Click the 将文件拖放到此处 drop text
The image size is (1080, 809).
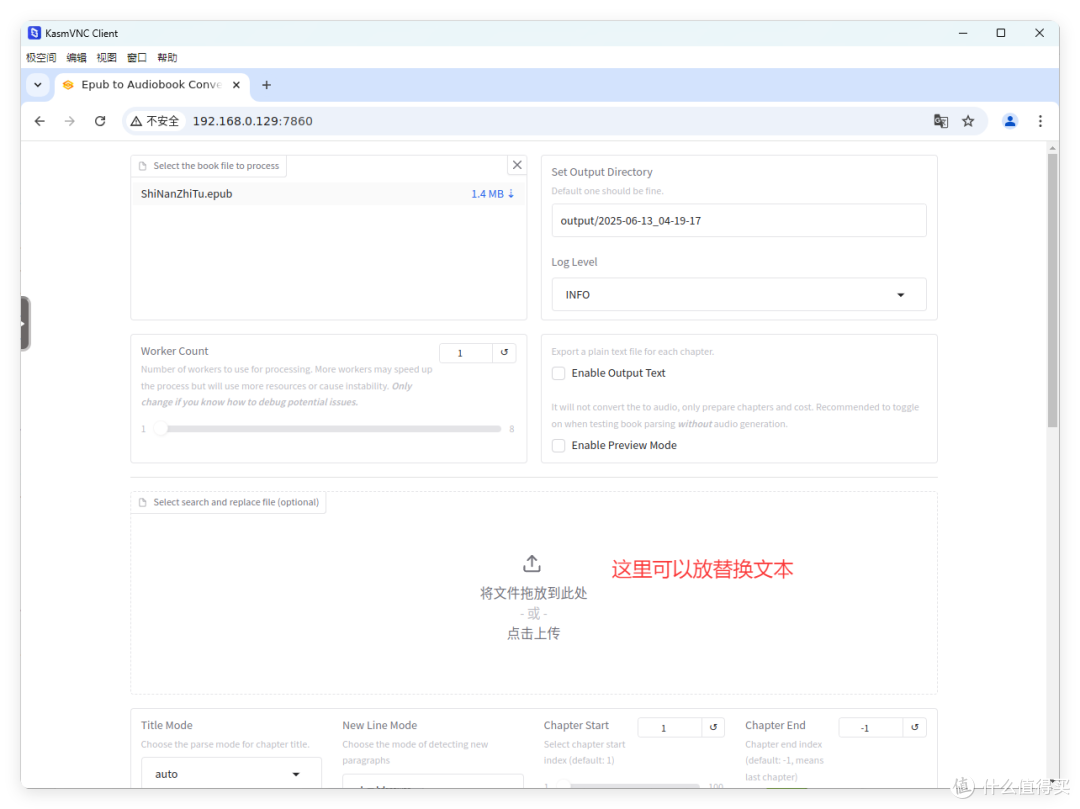pos(534,593)
